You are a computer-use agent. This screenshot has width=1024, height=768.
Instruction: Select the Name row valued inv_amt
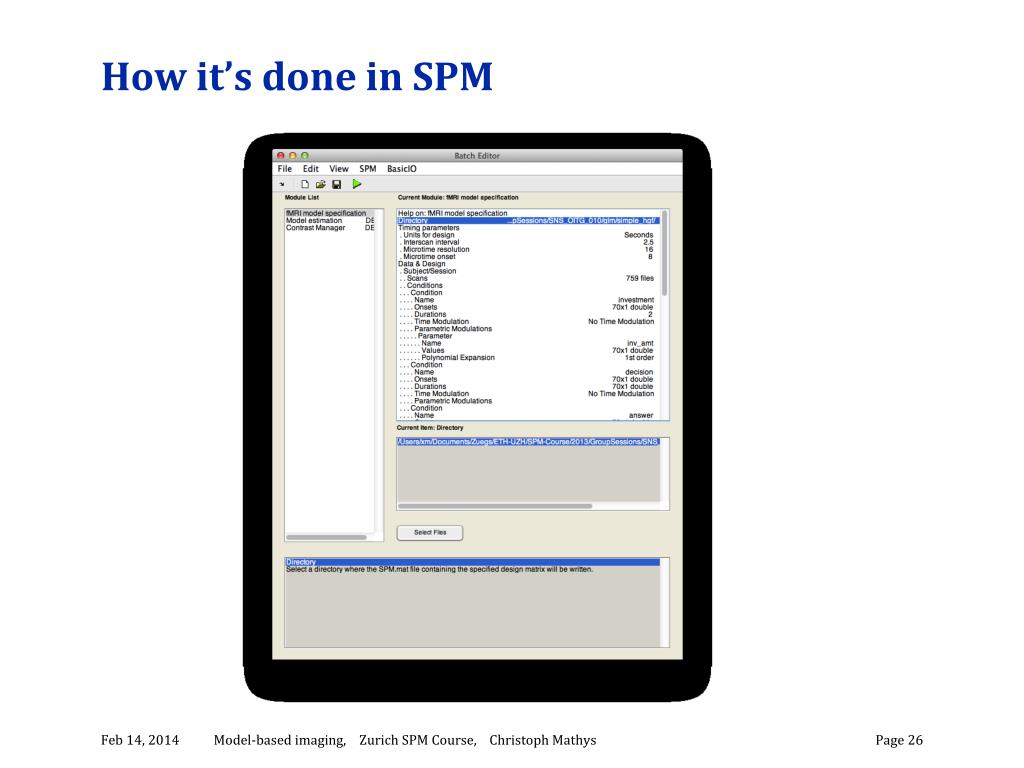(528, 344)
